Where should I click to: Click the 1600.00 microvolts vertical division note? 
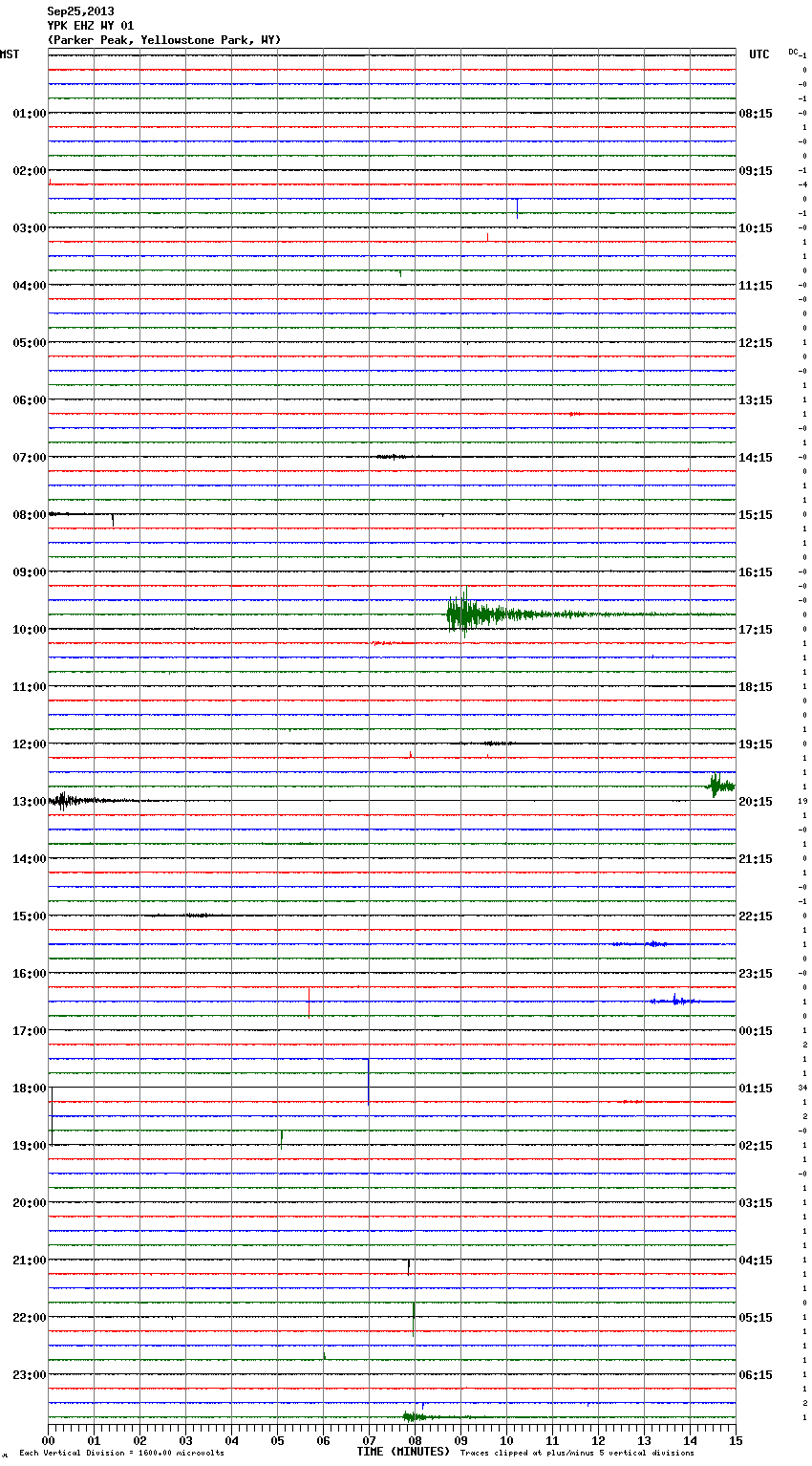(121, 1454)
